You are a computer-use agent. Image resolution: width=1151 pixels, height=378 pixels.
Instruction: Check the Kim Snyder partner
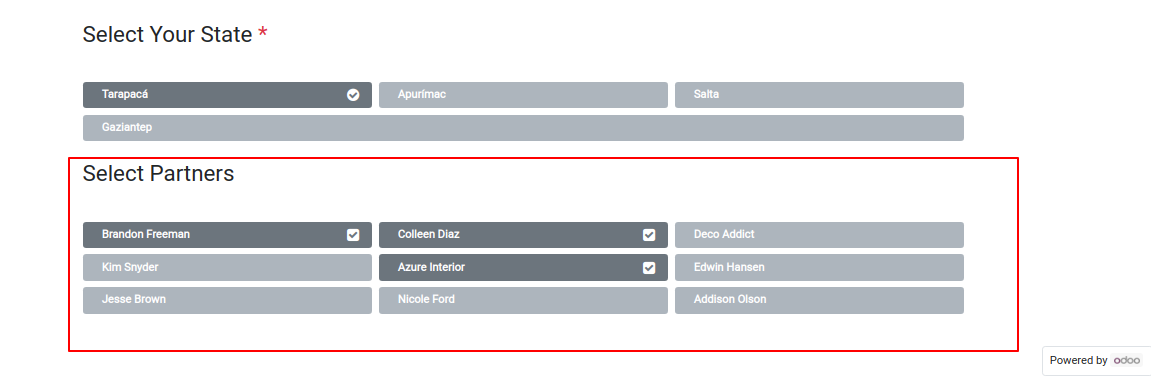[228, 268]
